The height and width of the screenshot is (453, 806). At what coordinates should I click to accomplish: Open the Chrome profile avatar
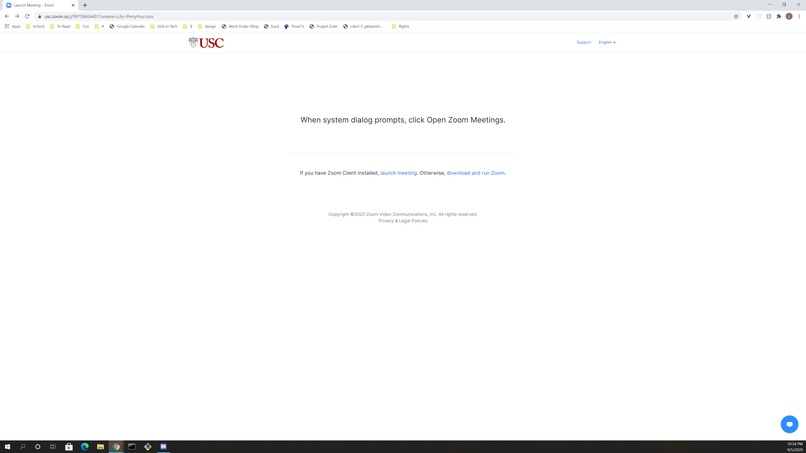click(789, 16)
